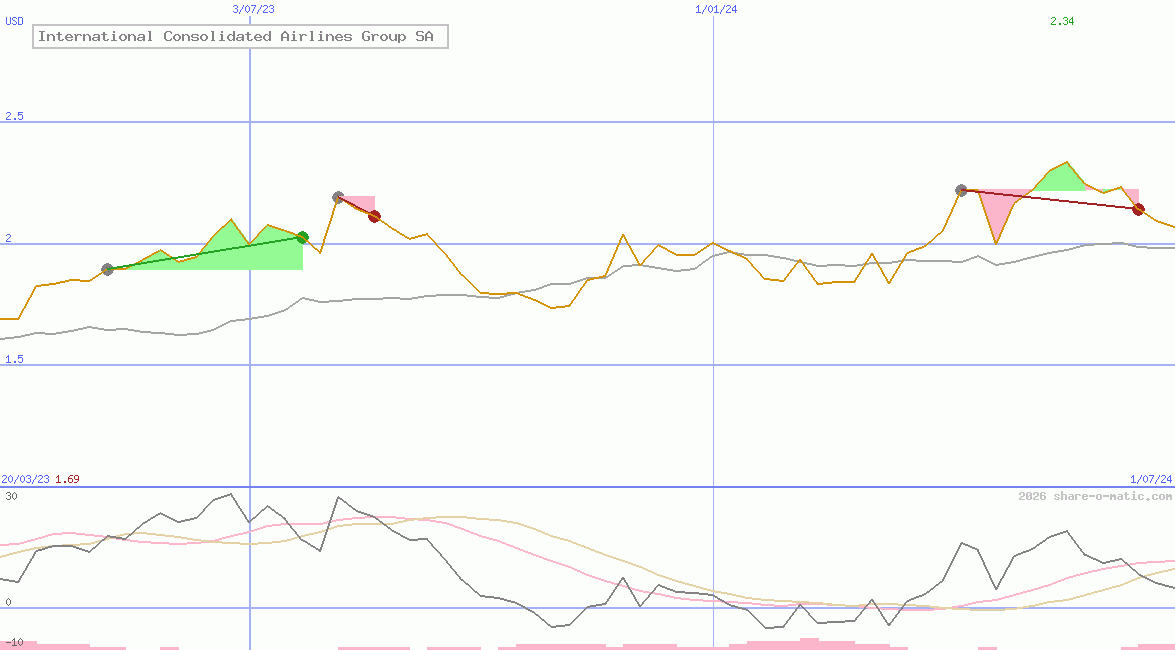Click the gray entry dot starting the green trendline
This screenshot has width=1175, height=650.
click(108, 269)
